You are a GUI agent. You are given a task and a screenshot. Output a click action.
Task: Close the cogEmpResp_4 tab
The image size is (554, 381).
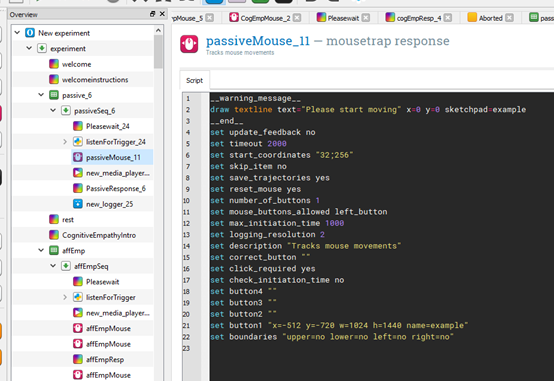click(448, 18)
